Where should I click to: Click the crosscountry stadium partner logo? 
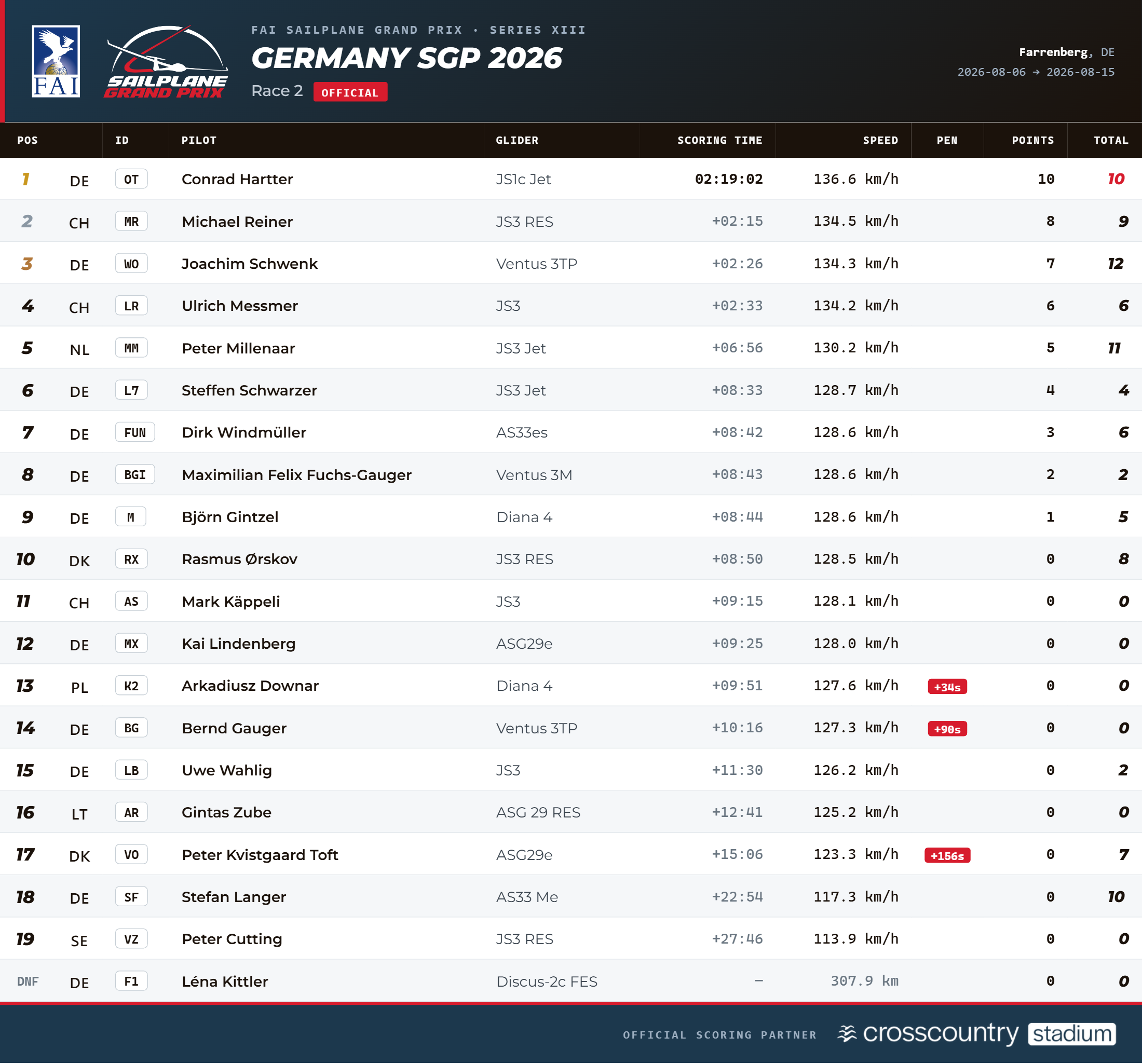click(x=976, y=1033)
